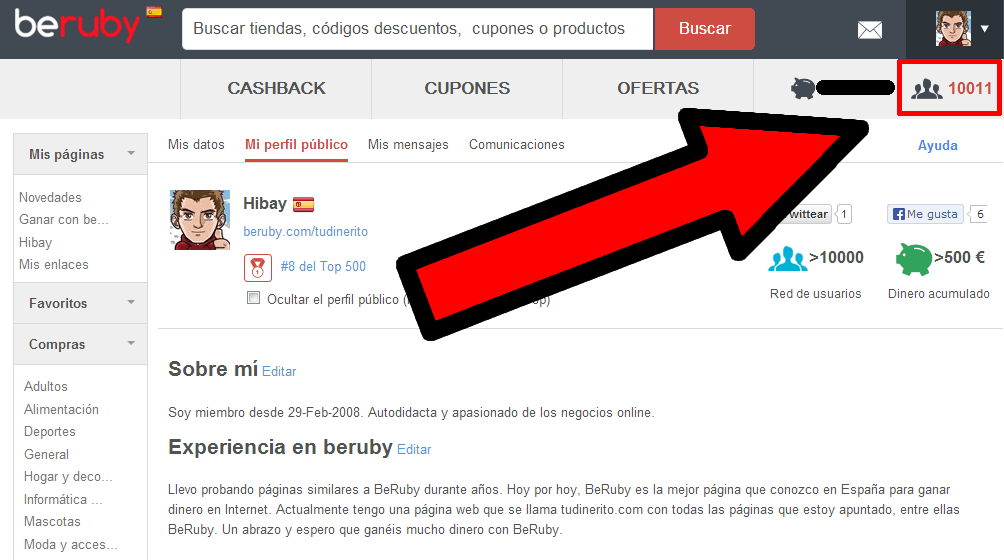The width and height of the screenshot is (1004, 560).
Task: Click the medal ranking icon
Action: pyautogui.click(x=258, y=268)
